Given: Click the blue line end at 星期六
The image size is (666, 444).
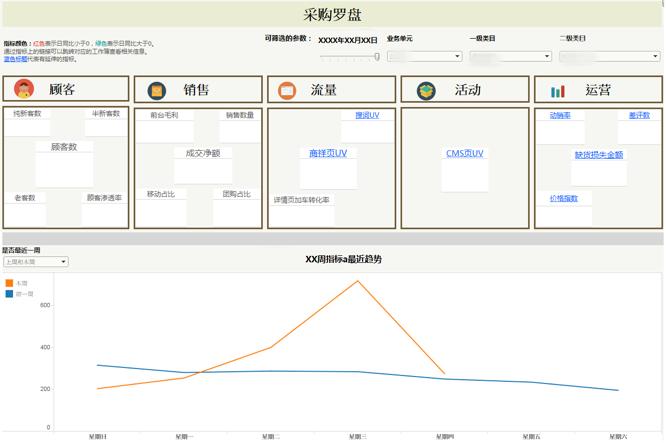Looking at the screenshot, I should coord(618,390).
